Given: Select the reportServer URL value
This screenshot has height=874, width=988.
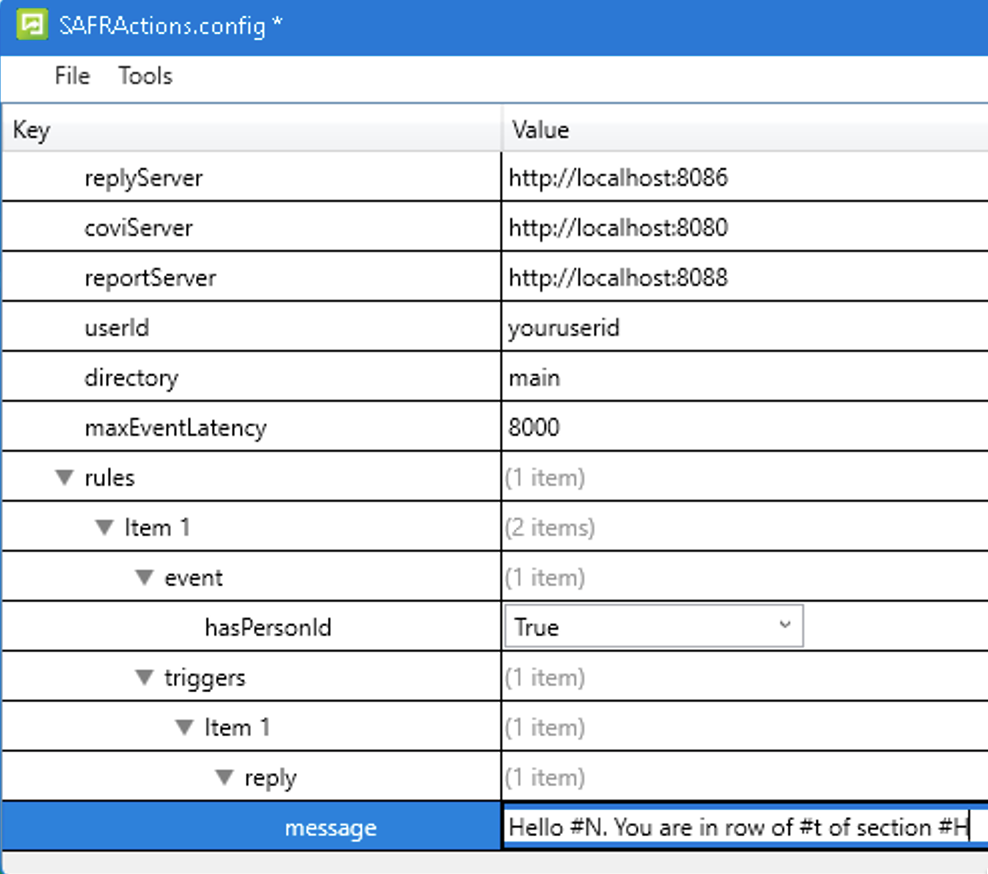Looking at the screenshot, I should (x=618, y=278).
